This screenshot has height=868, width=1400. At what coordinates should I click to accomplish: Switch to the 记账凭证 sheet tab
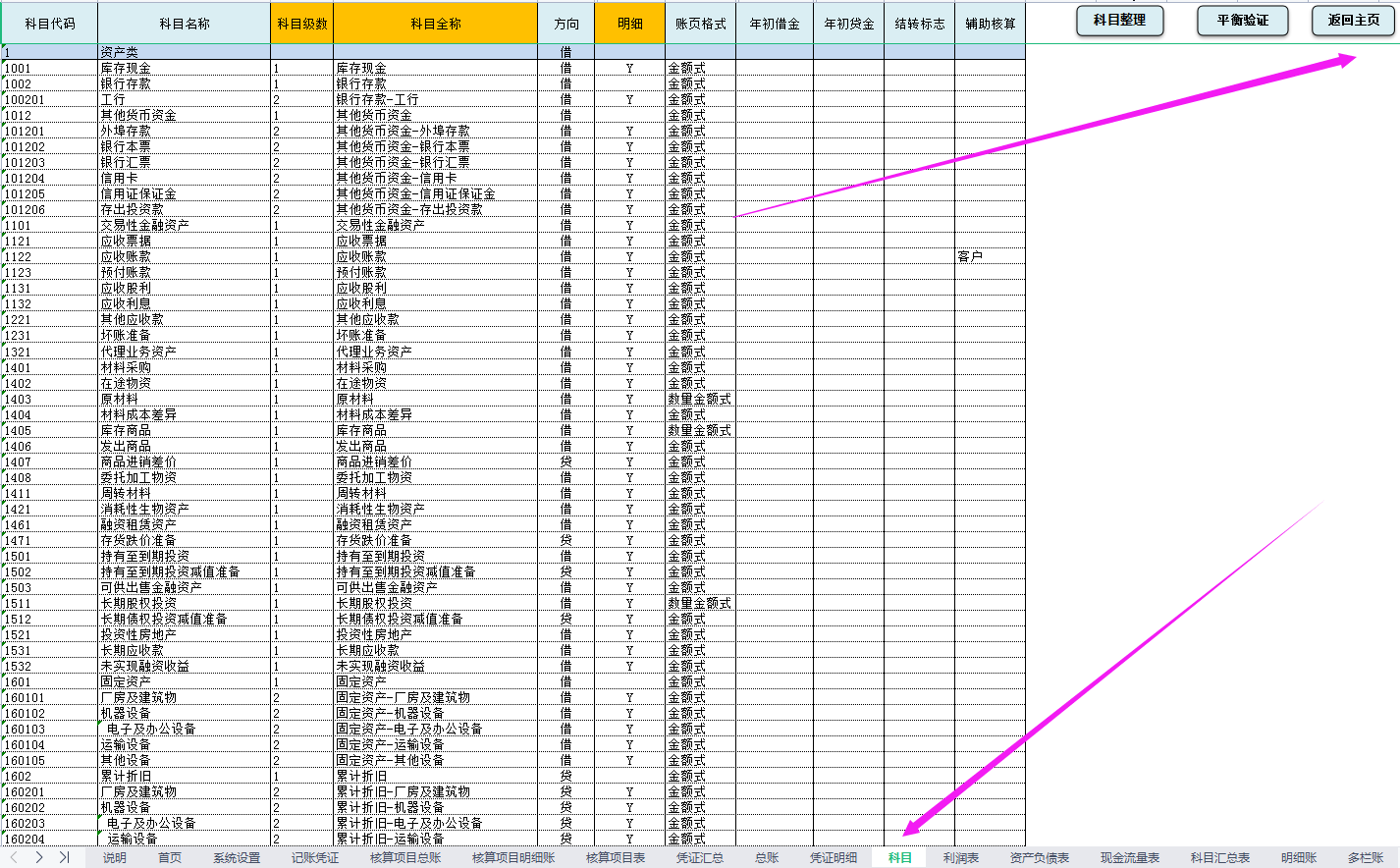[x=315, y=858]
